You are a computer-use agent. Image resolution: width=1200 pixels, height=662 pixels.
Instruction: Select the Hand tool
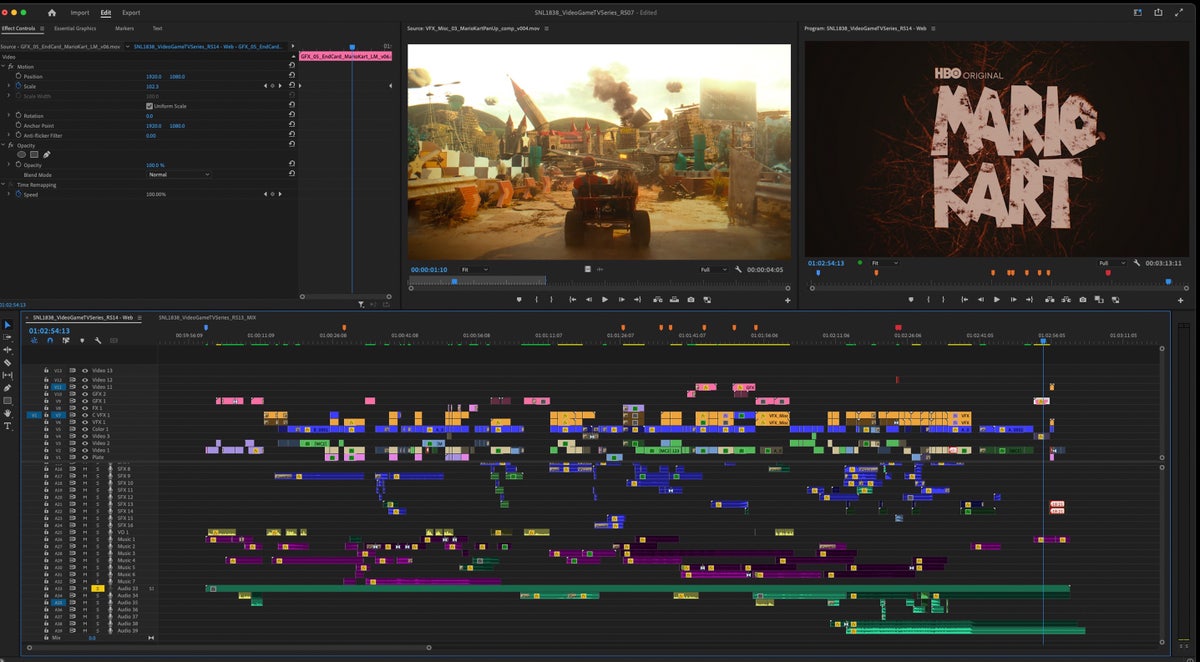(x=8, y=413)
